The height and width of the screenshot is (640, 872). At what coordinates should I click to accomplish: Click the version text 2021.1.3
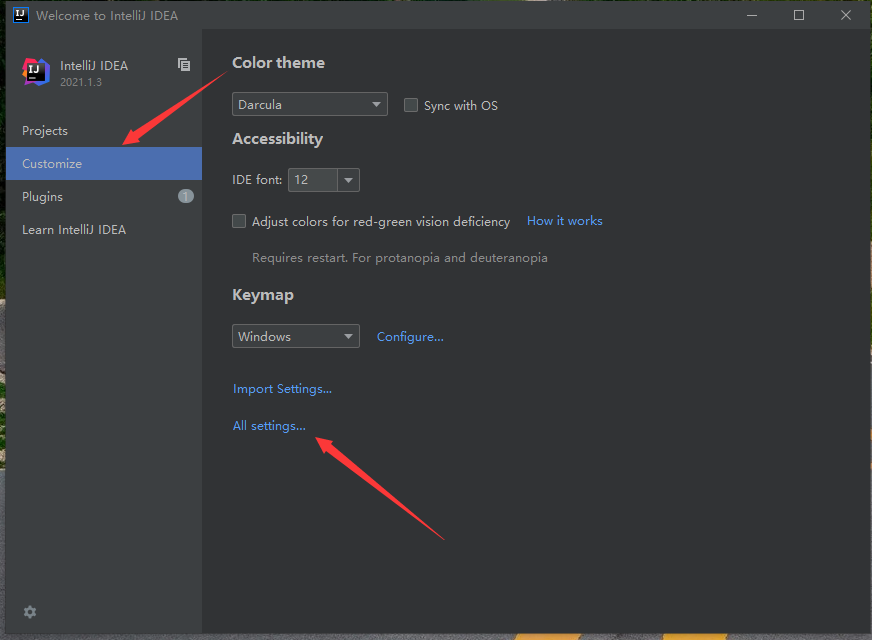(x=81, y=82)
